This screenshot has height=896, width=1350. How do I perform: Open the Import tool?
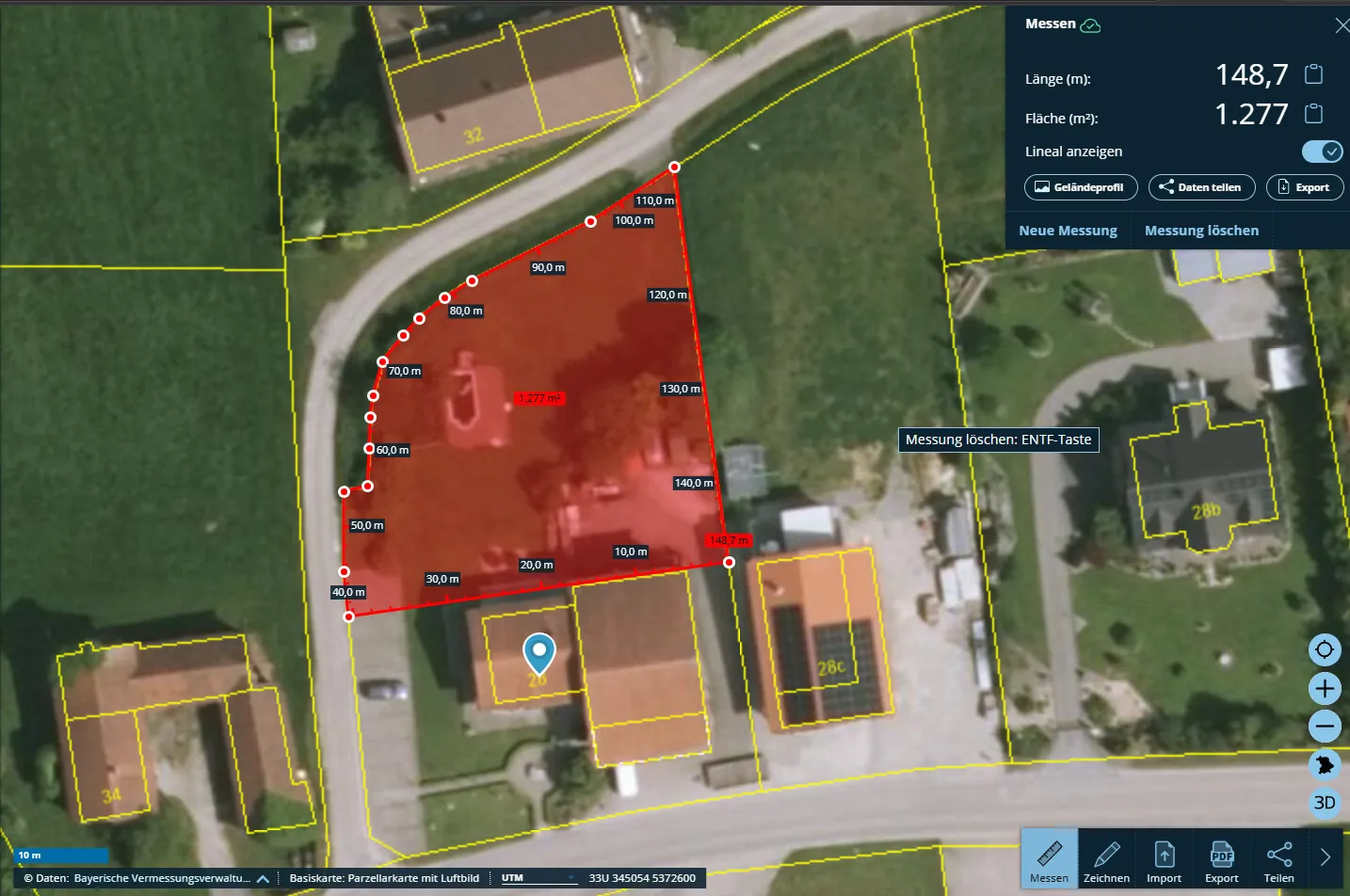1164,860
